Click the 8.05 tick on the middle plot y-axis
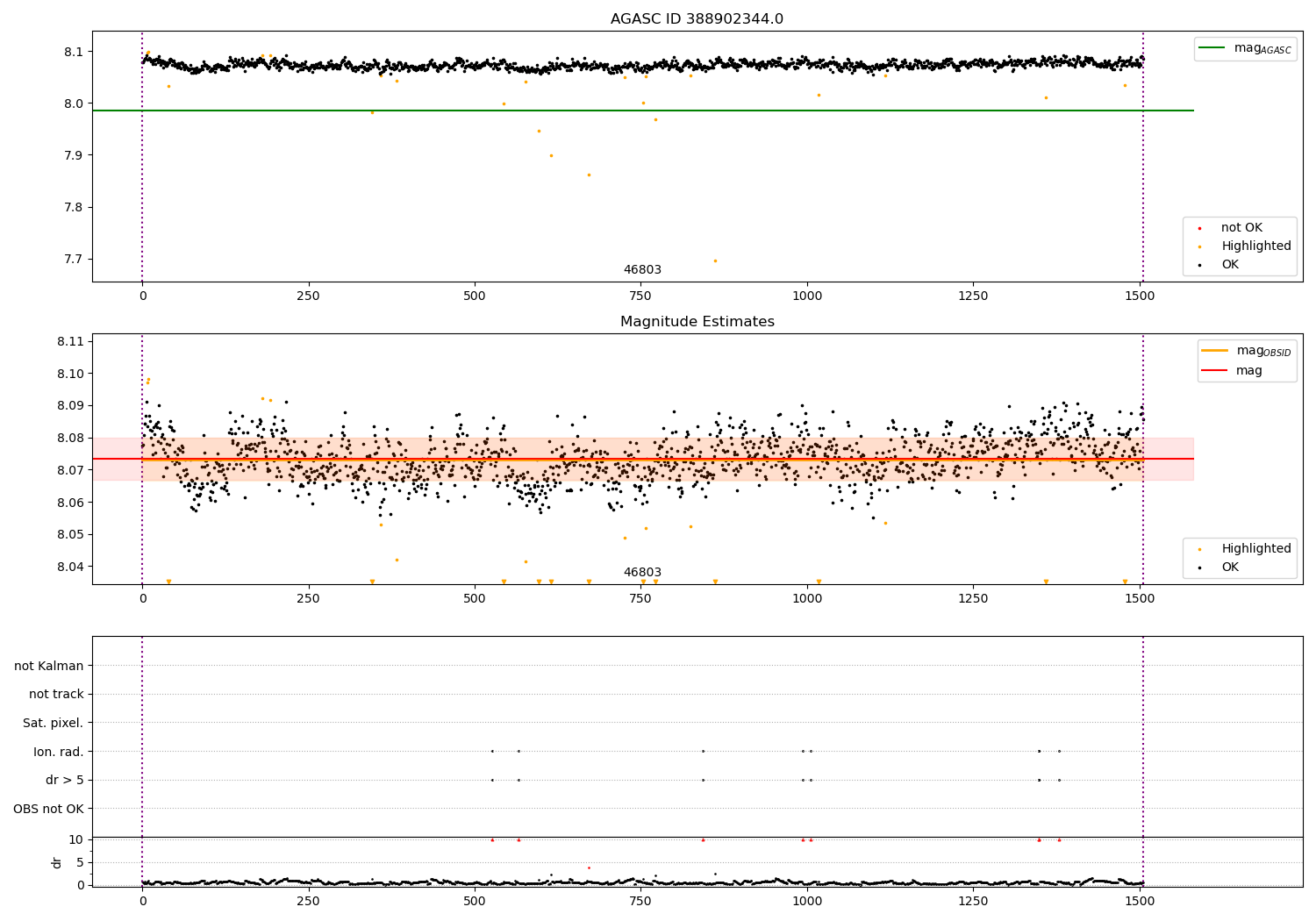Screen dimensions: 1316x921 click(70, 534)
